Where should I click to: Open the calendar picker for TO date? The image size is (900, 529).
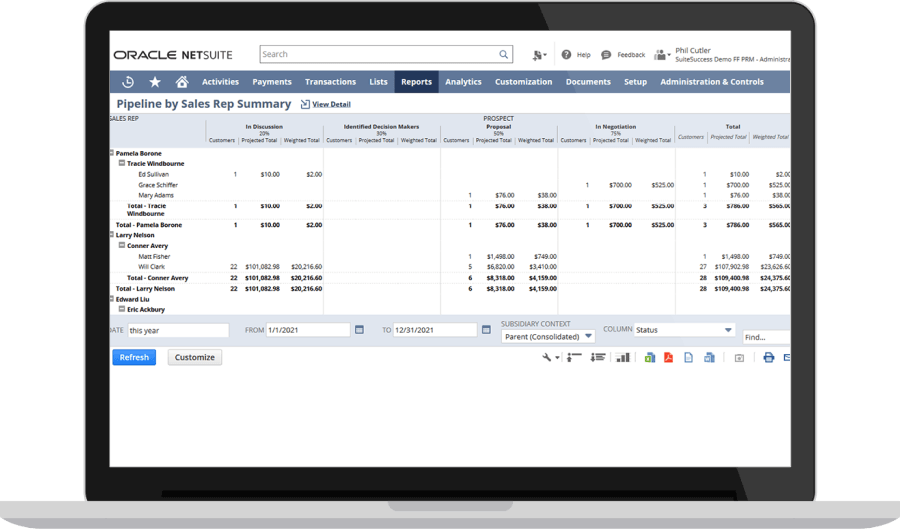486,330
